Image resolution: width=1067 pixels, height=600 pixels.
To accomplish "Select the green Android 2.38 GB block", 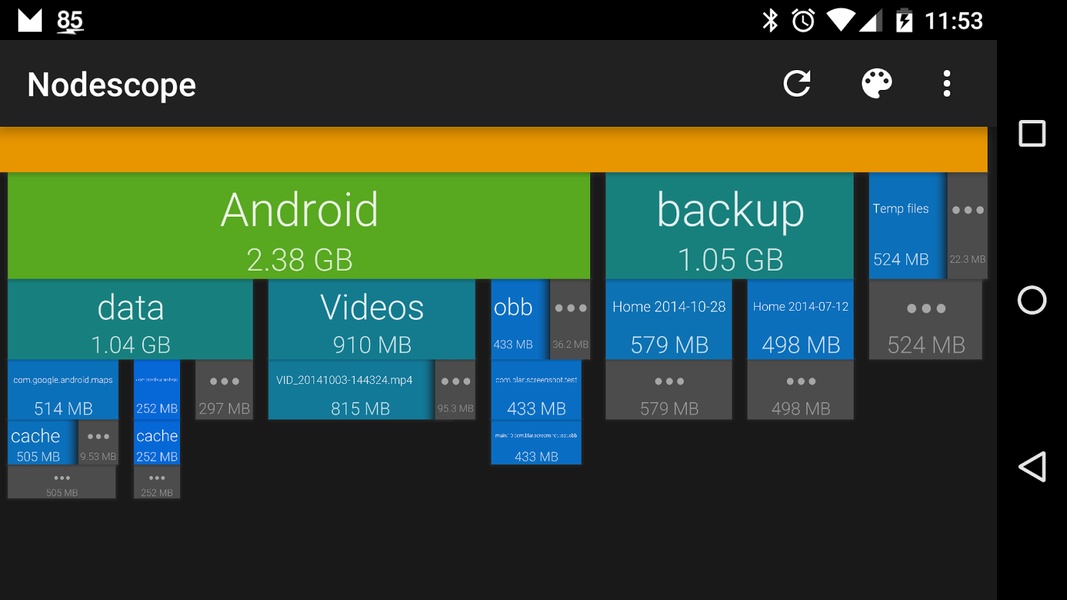I will 299,226.
